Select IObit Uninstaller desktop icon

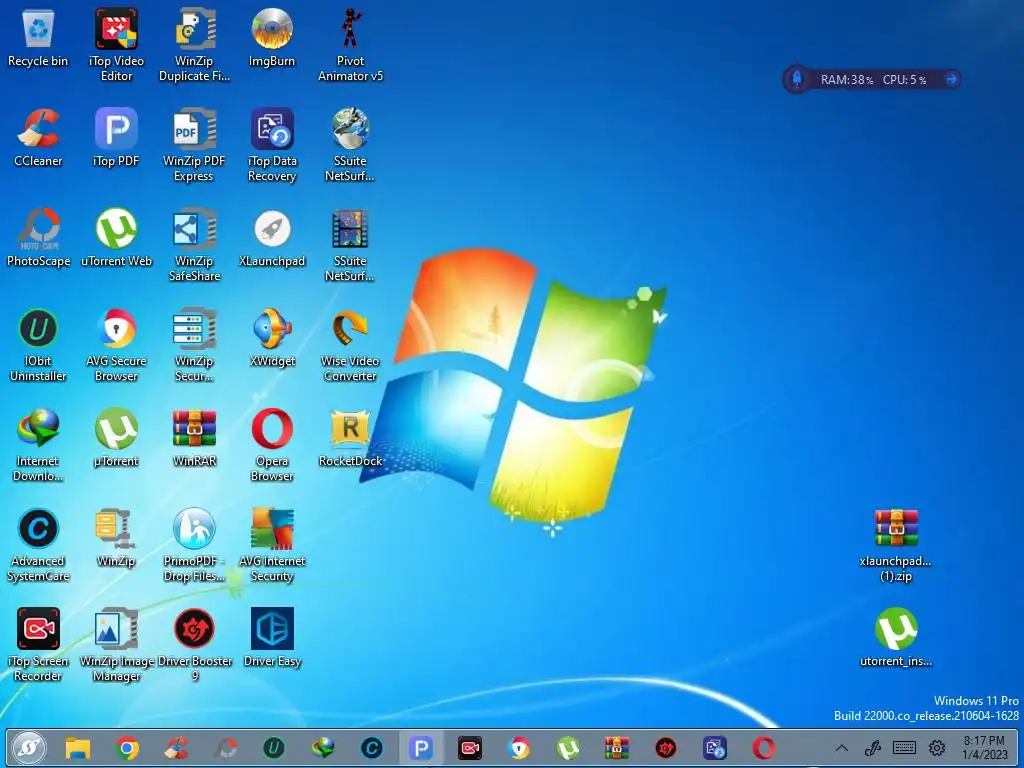pos(38,345)
